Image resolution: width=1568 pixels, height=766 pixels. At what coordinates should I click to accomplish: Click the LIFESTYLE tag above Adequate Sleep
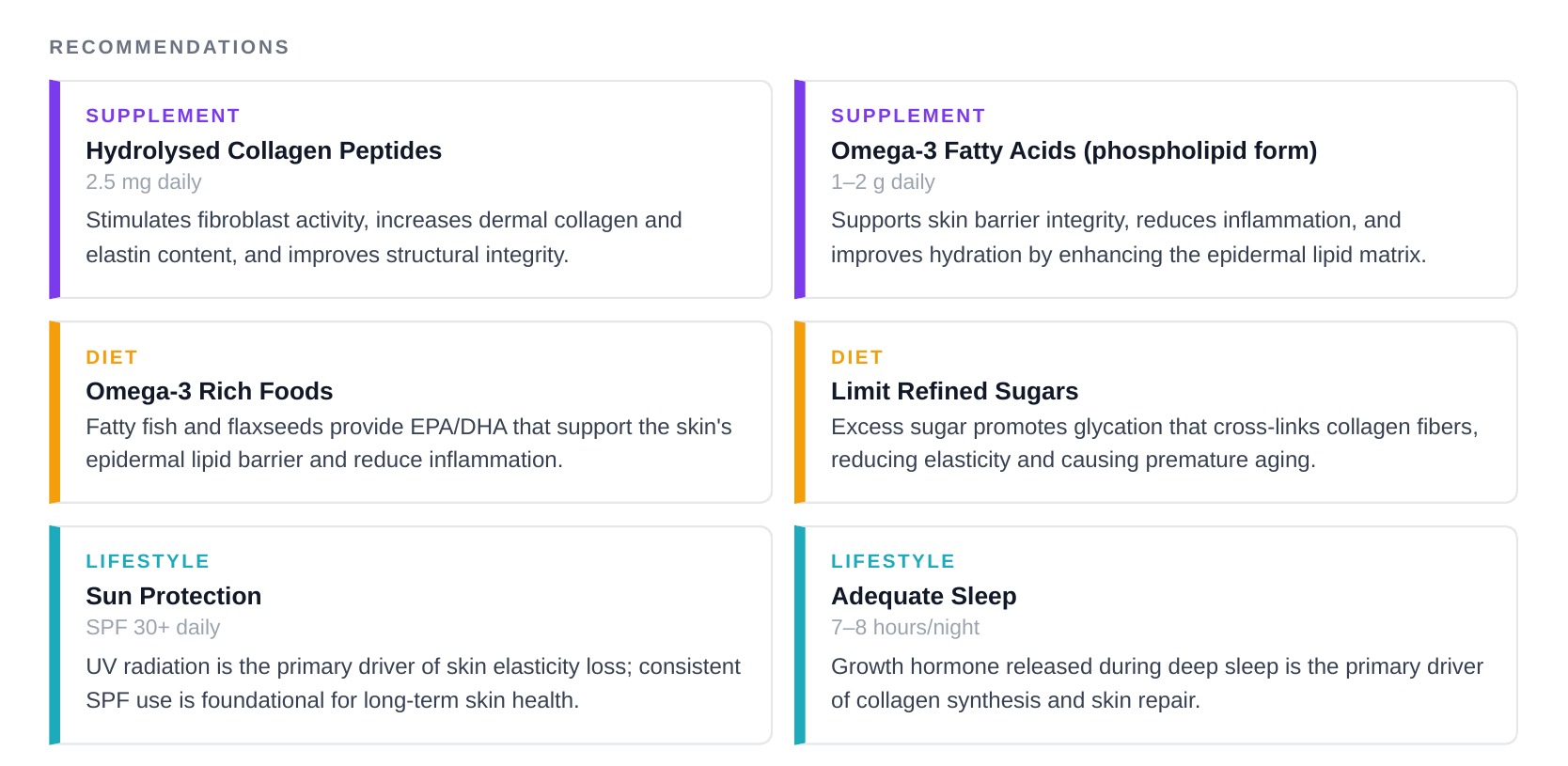pos(892,561)
